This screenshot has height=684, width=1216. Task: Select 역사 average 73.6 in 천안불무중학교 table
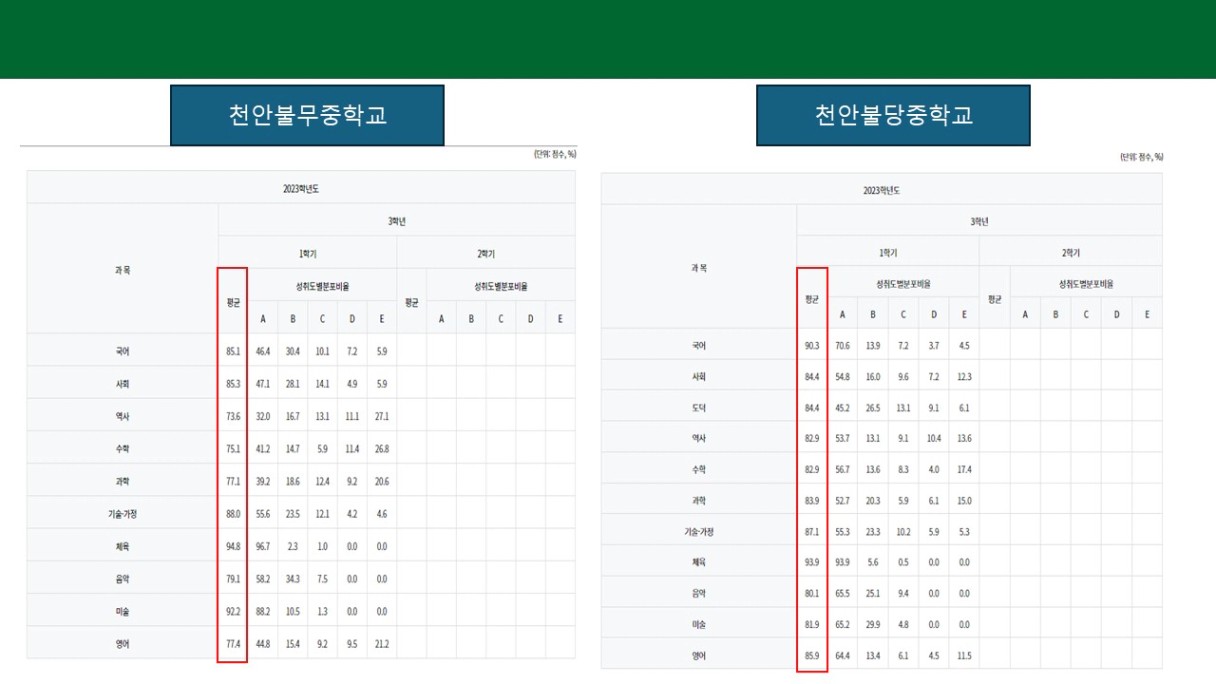click(233, 417)
